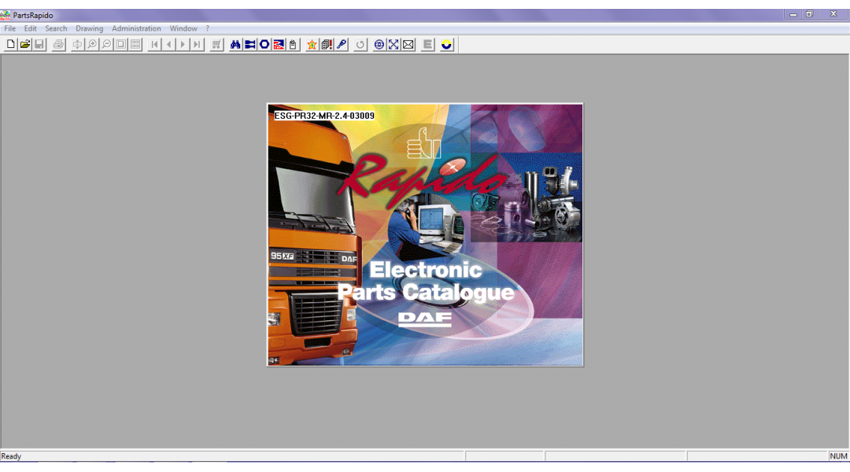Screen dimensions: 850x472
Task: Click the pan/move drawing icon
Action: point(78,44)
